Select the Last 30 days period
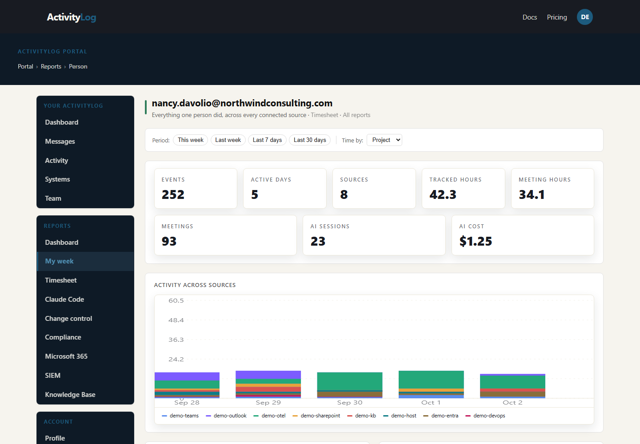This screenshot has height=444, width=640. (x=310, y=140)
